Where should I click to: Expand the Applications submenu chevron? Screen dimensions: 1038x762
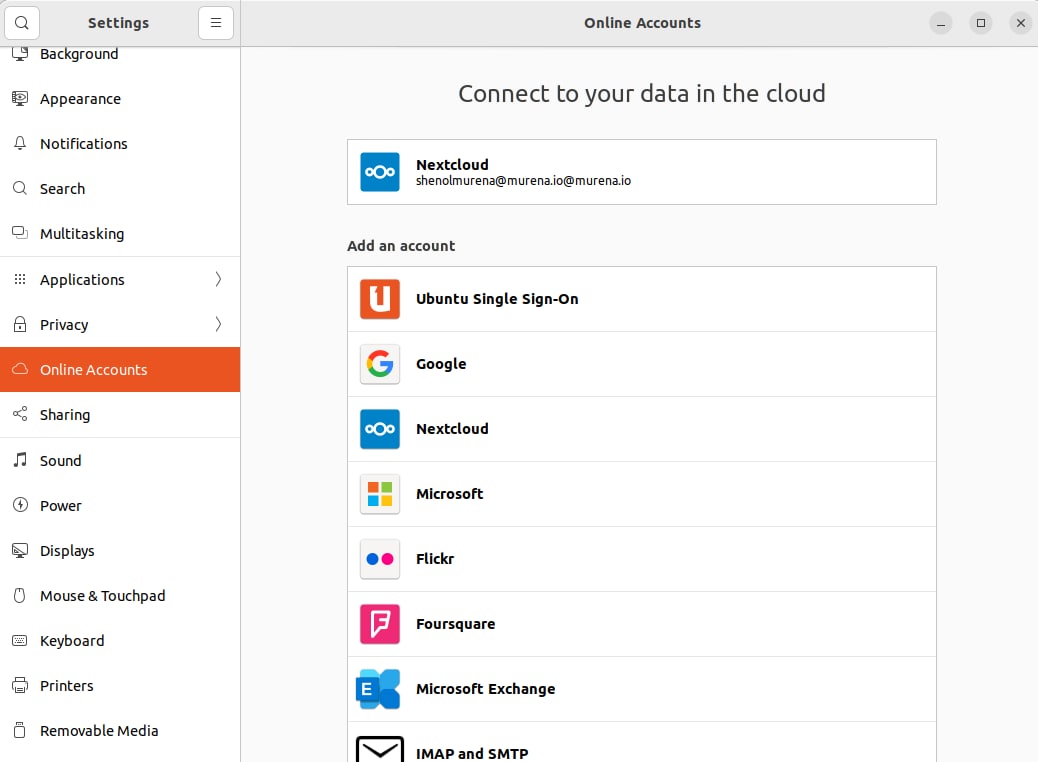(218, 280)
